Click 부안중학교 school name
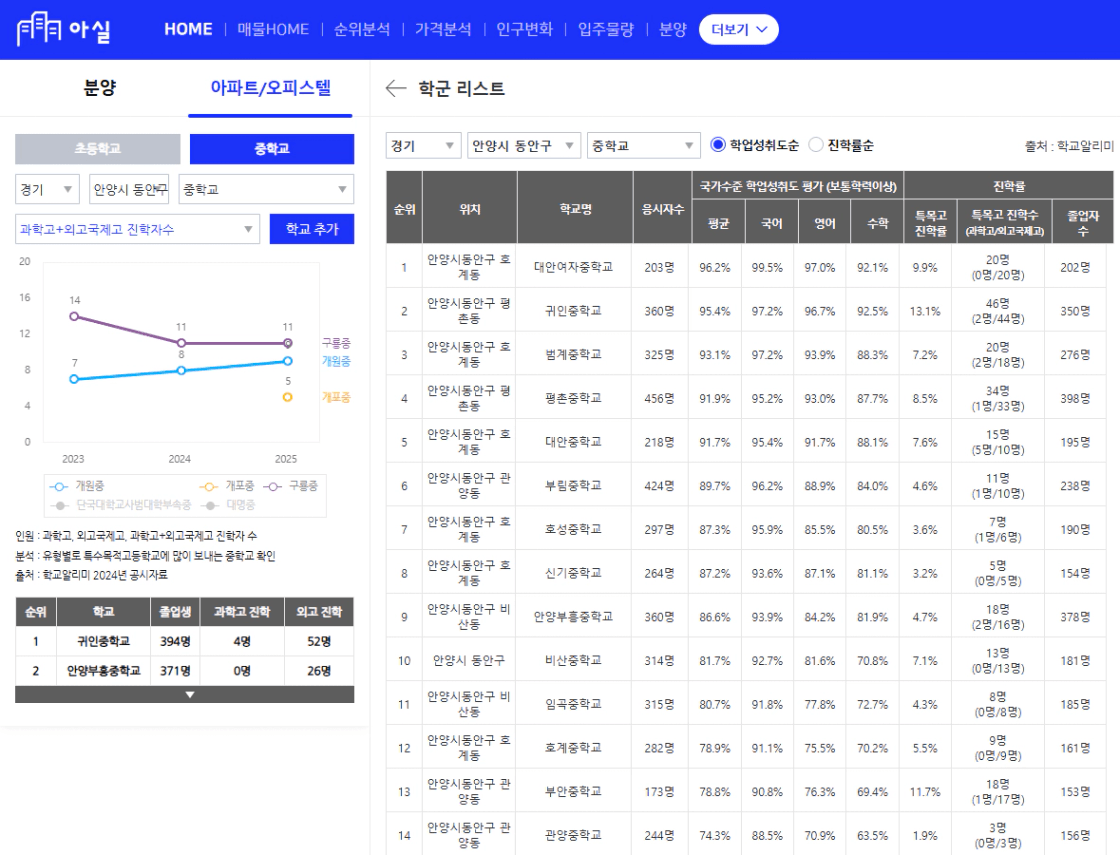This screenshot has height=855, width=1120. pyautogui.click(x=574, y=791)
